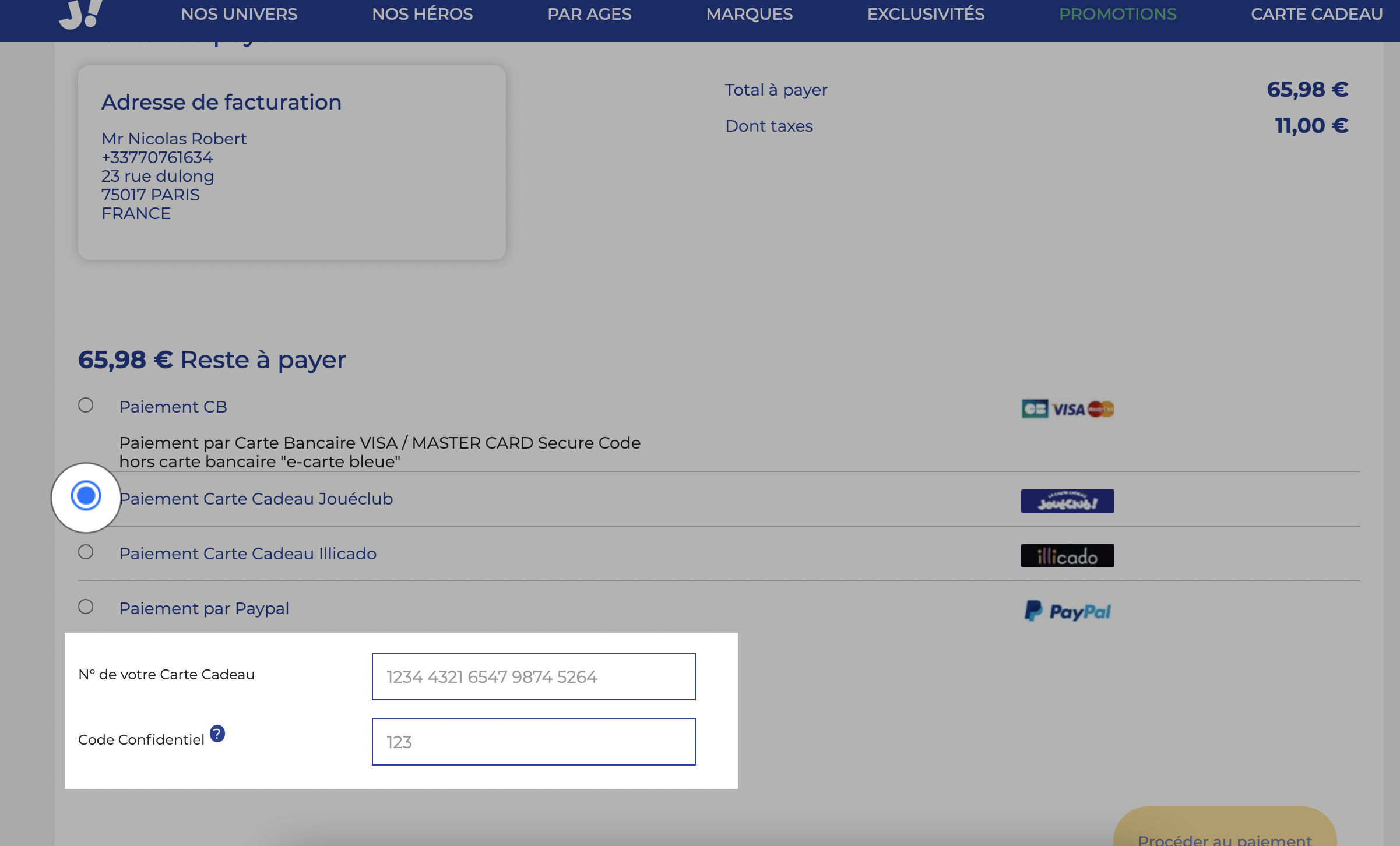The height and width of the screenshot is (846, 1400).
Task: Click the 11,00 € taxes amount
Action: [1311, 126]
